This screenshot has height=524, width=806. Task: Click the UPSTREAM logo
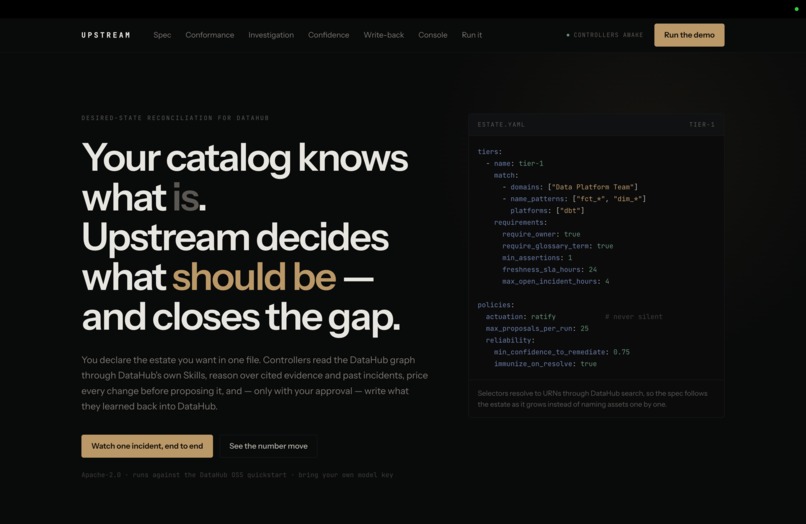coord(106,35)
